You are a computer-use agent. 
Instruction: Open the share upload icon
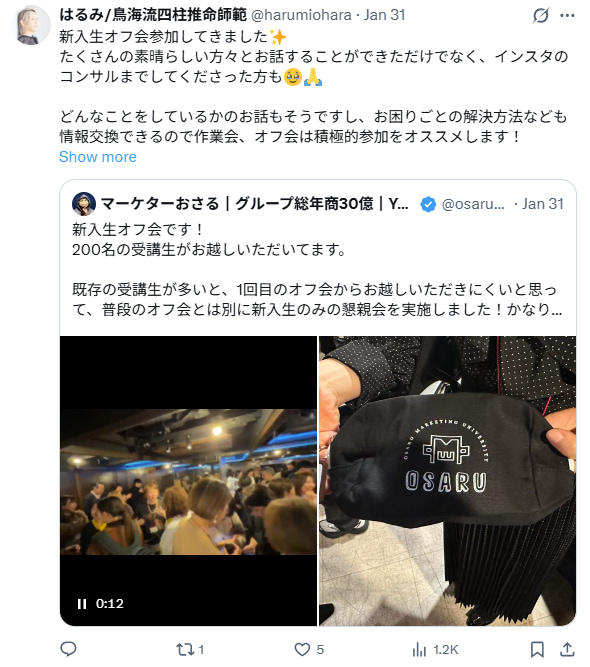point(567,650)
